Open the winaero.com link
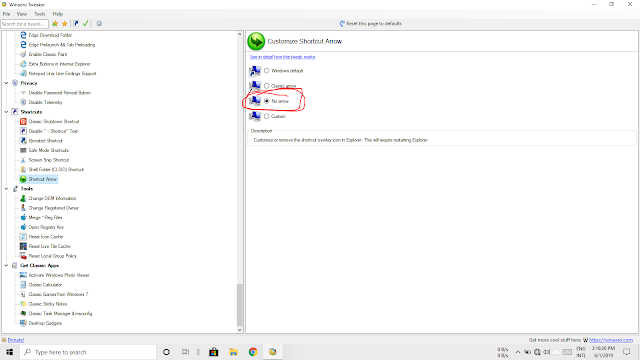 click(611, 340)
